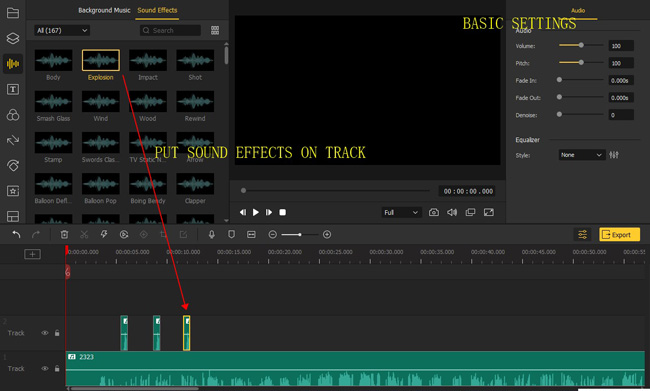Screen dimensions: 650x391
Task: Open the starred Elements icon in sidebar
Action: (13, 191)
